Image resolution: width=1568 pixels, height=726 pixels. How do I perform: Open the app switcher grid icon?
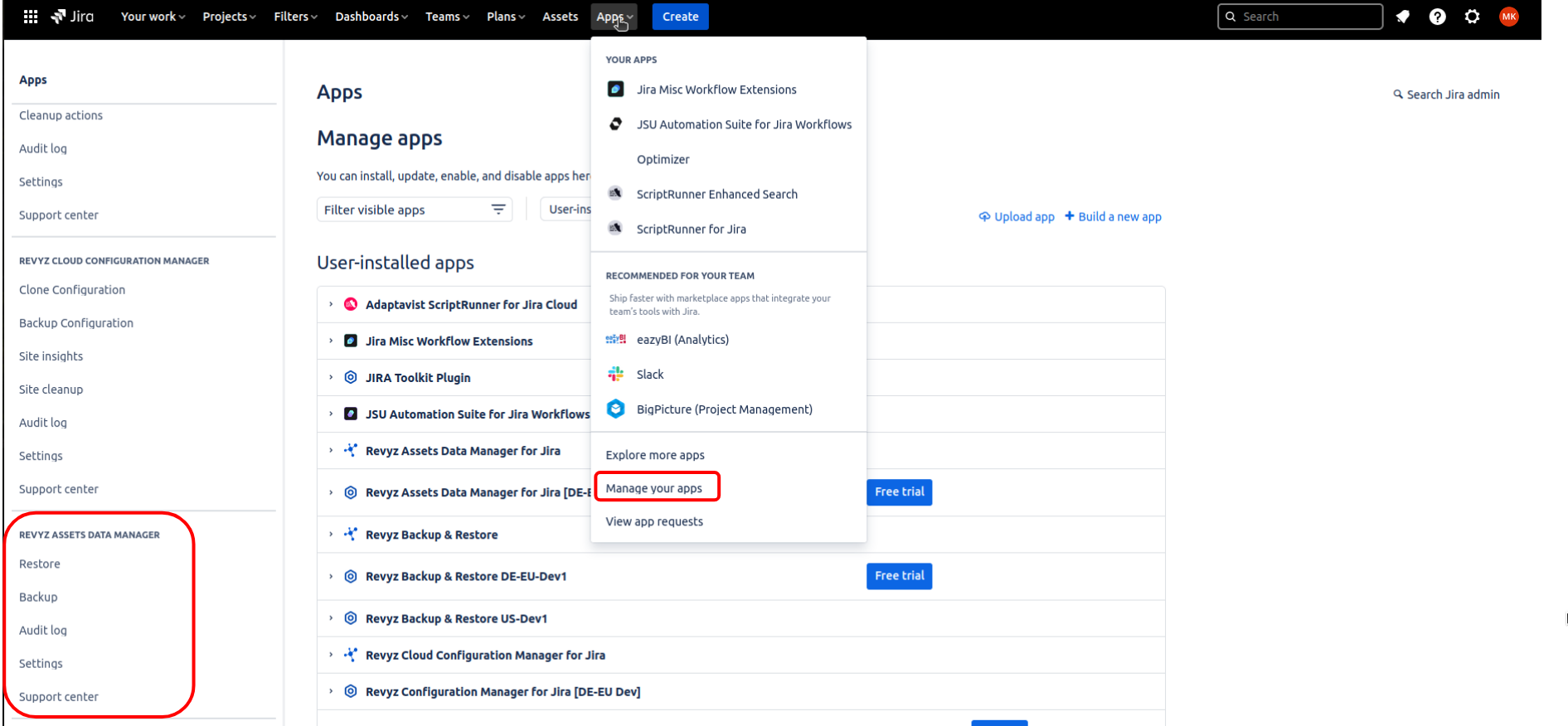[x=31, y=17]
